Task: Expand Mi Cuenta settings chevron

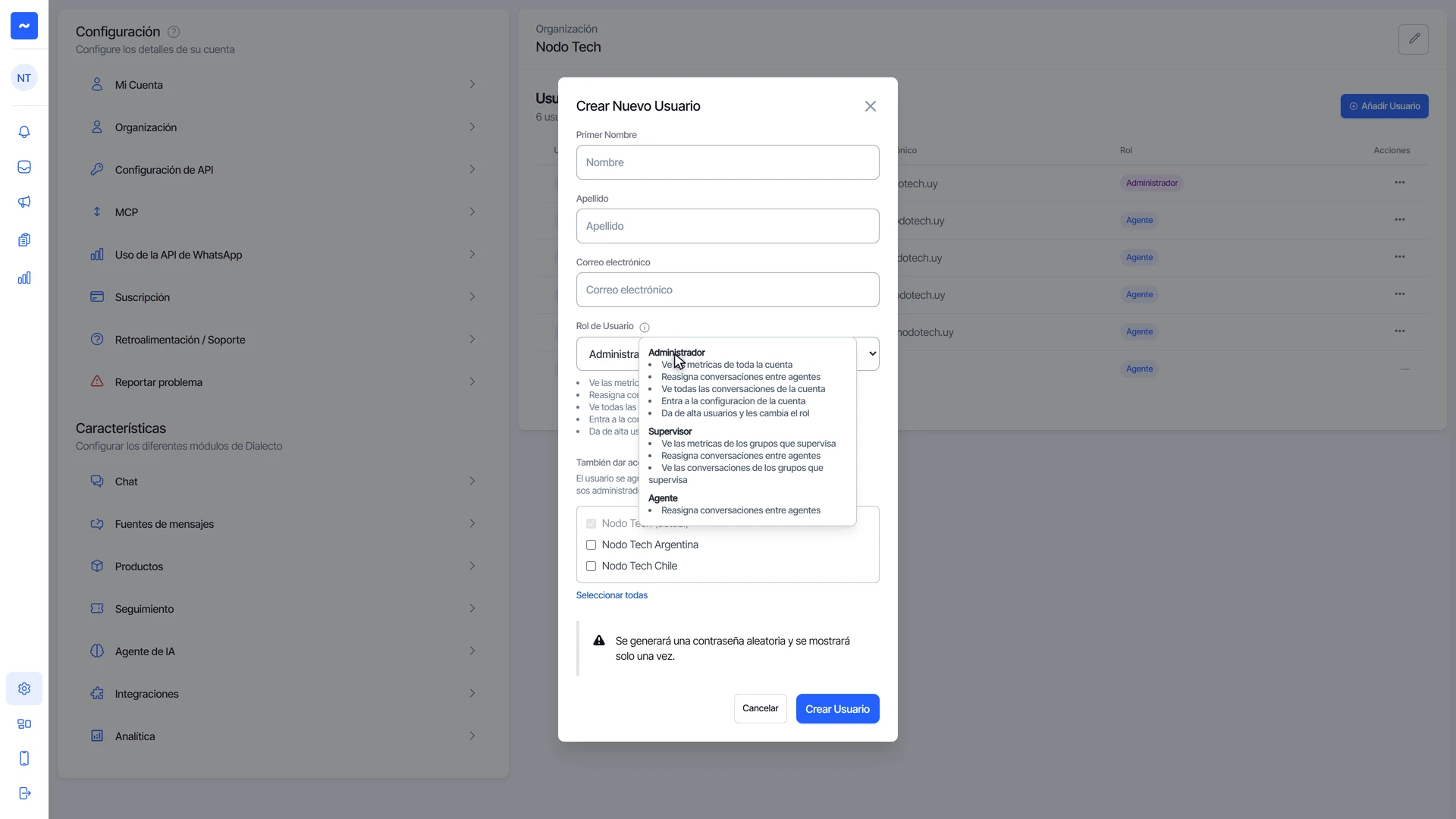Action: tap(472, 85)
